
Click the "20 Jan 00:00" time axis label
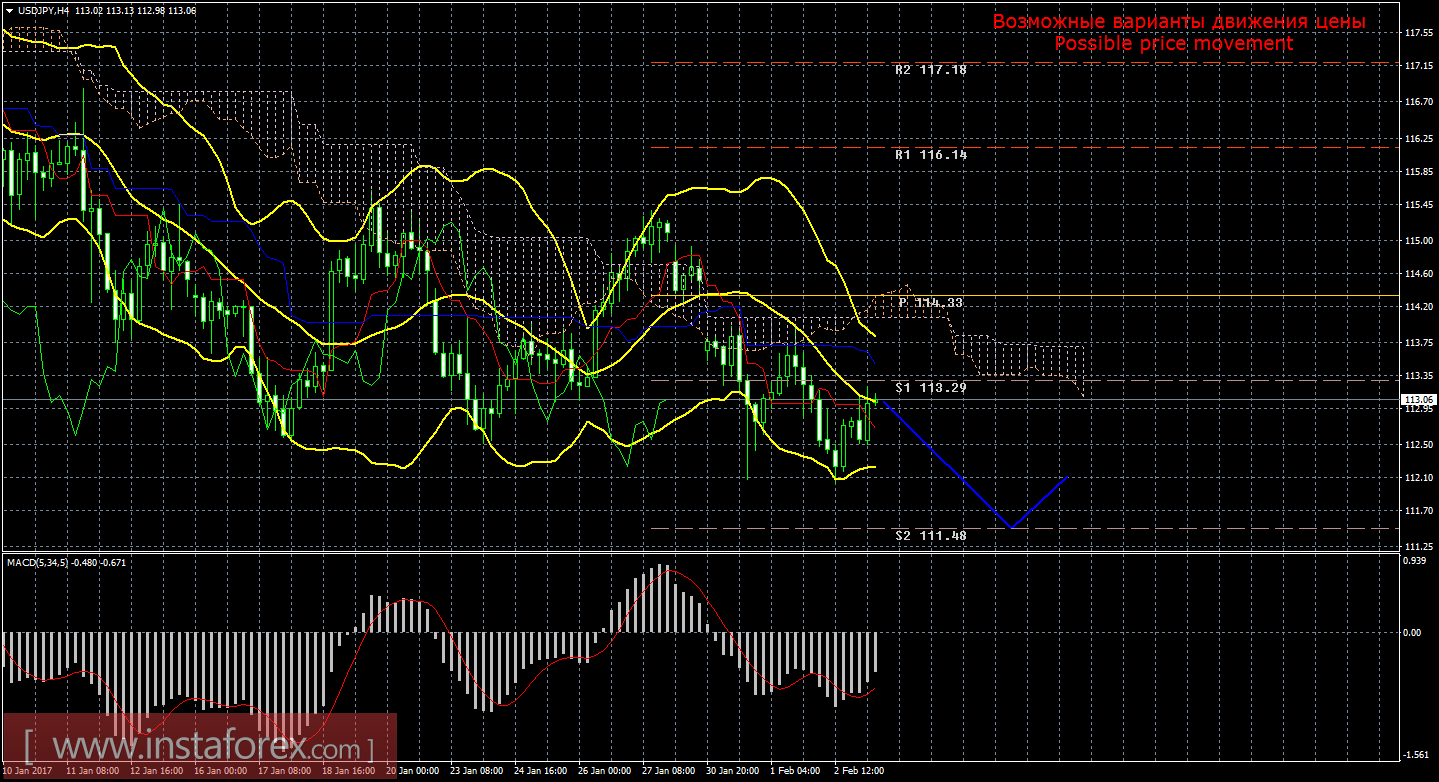tap(415, 773)
